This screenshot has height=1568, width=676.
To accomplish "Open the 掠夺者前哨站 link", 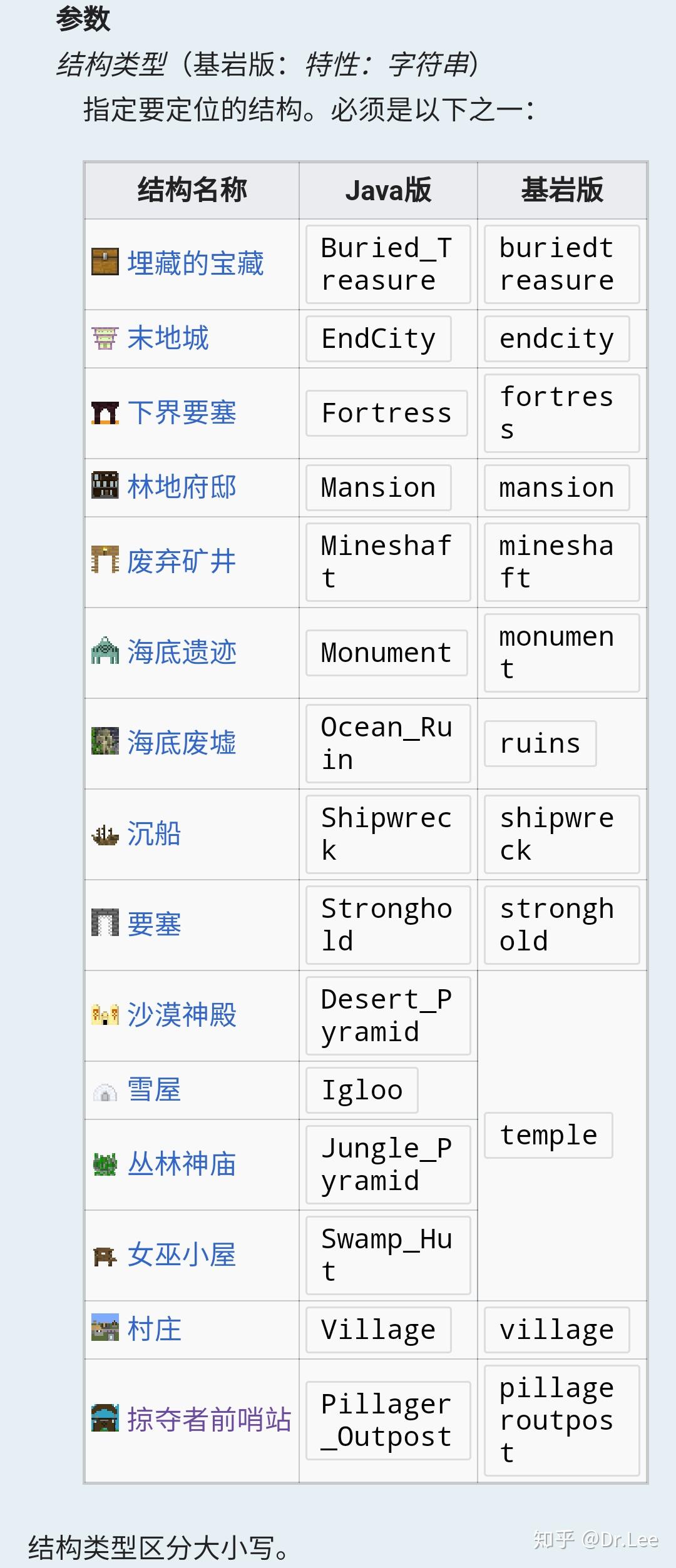I will (x=209, y=1419).
